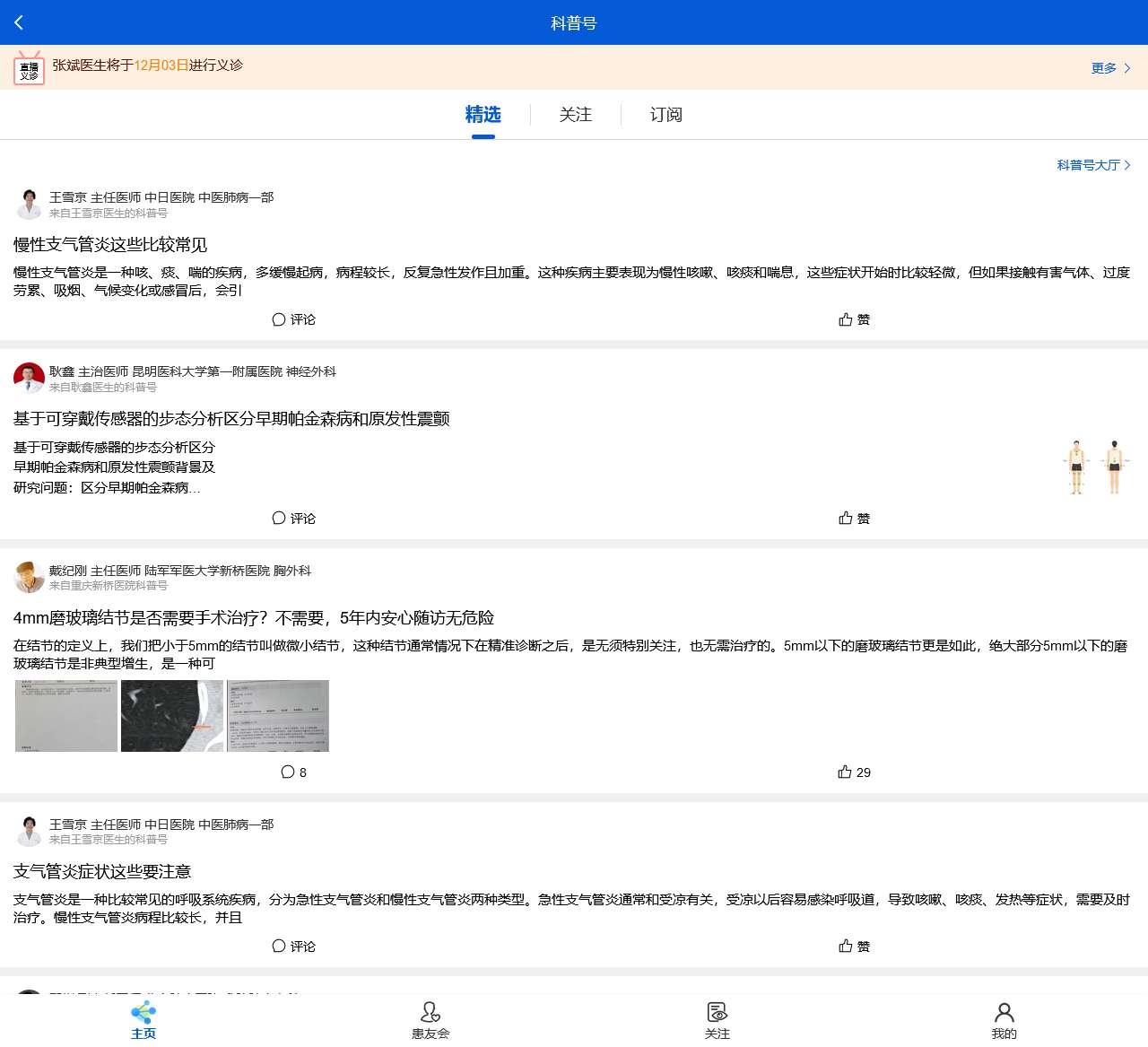Screen dimensions: 1148x1047
Task: Open the 直播义诊 broadcast icon in the banner
Action: (x=28, y=67)
